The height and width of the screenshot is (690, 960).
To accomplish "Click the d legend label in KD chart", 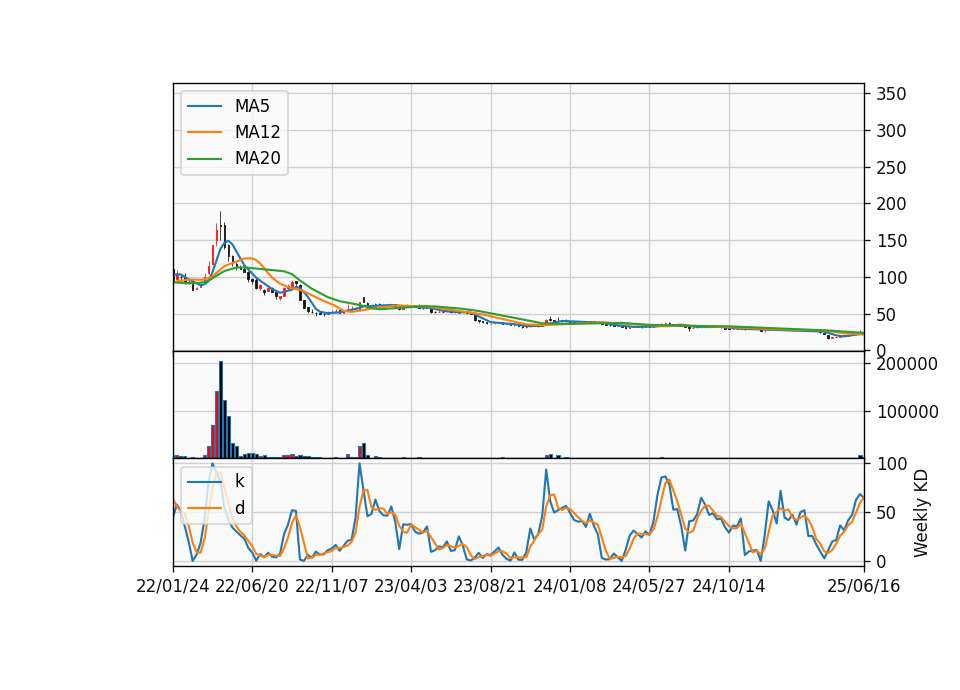I will pyautogui.click(x=240, y=508).
